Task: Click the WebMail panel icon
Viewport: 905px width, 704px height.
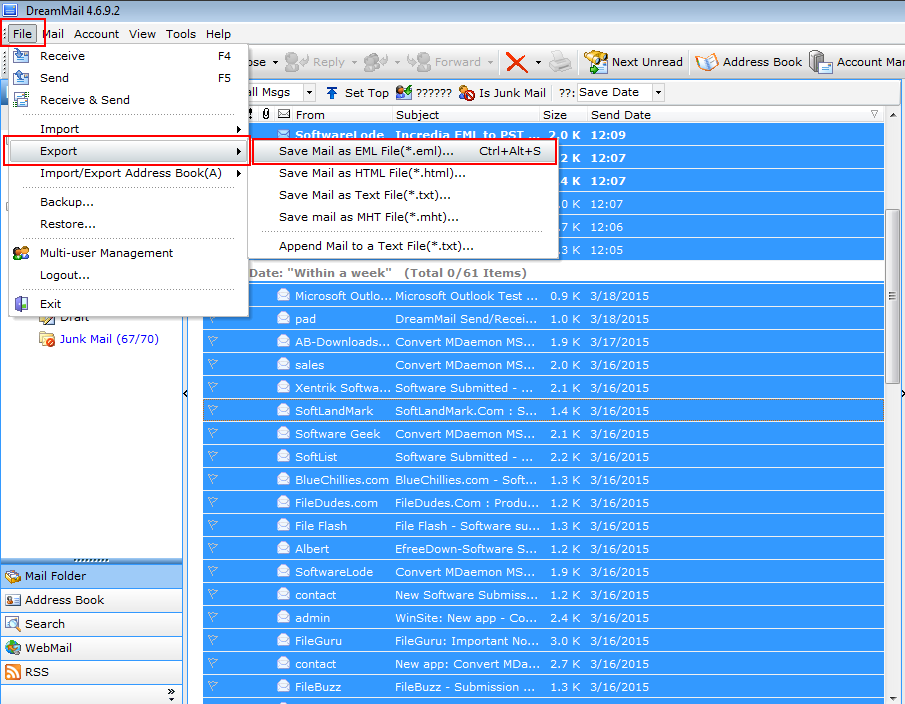Action: (x=13, y=648)
